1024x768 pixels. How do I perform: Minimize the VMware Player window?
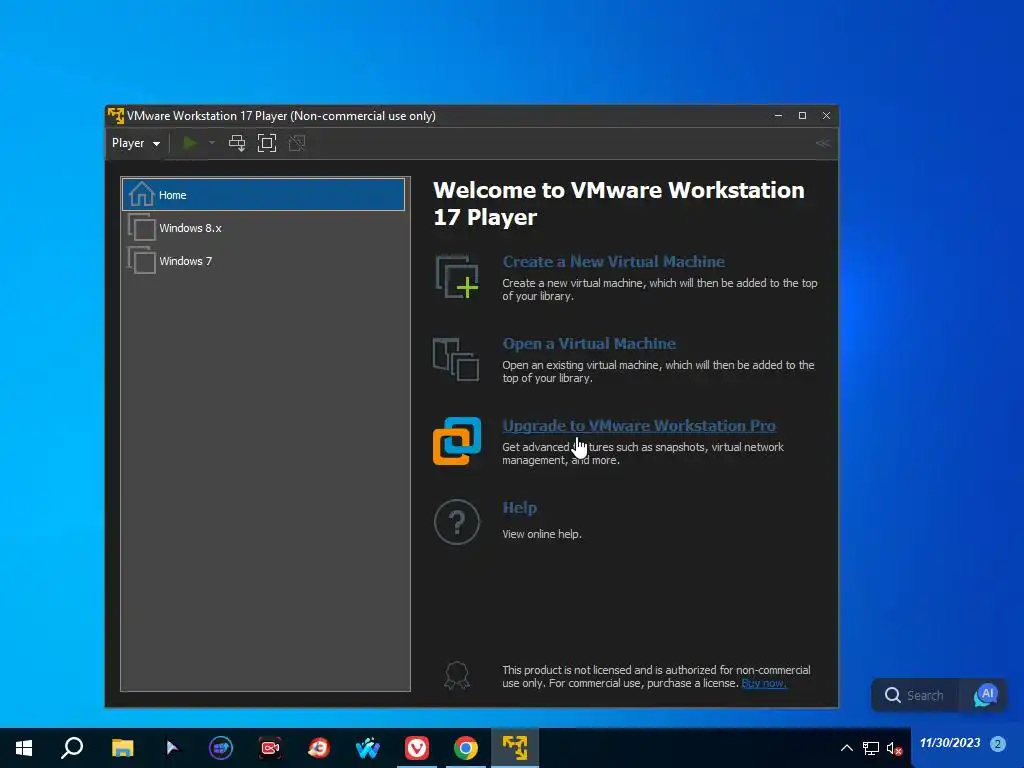778,116
